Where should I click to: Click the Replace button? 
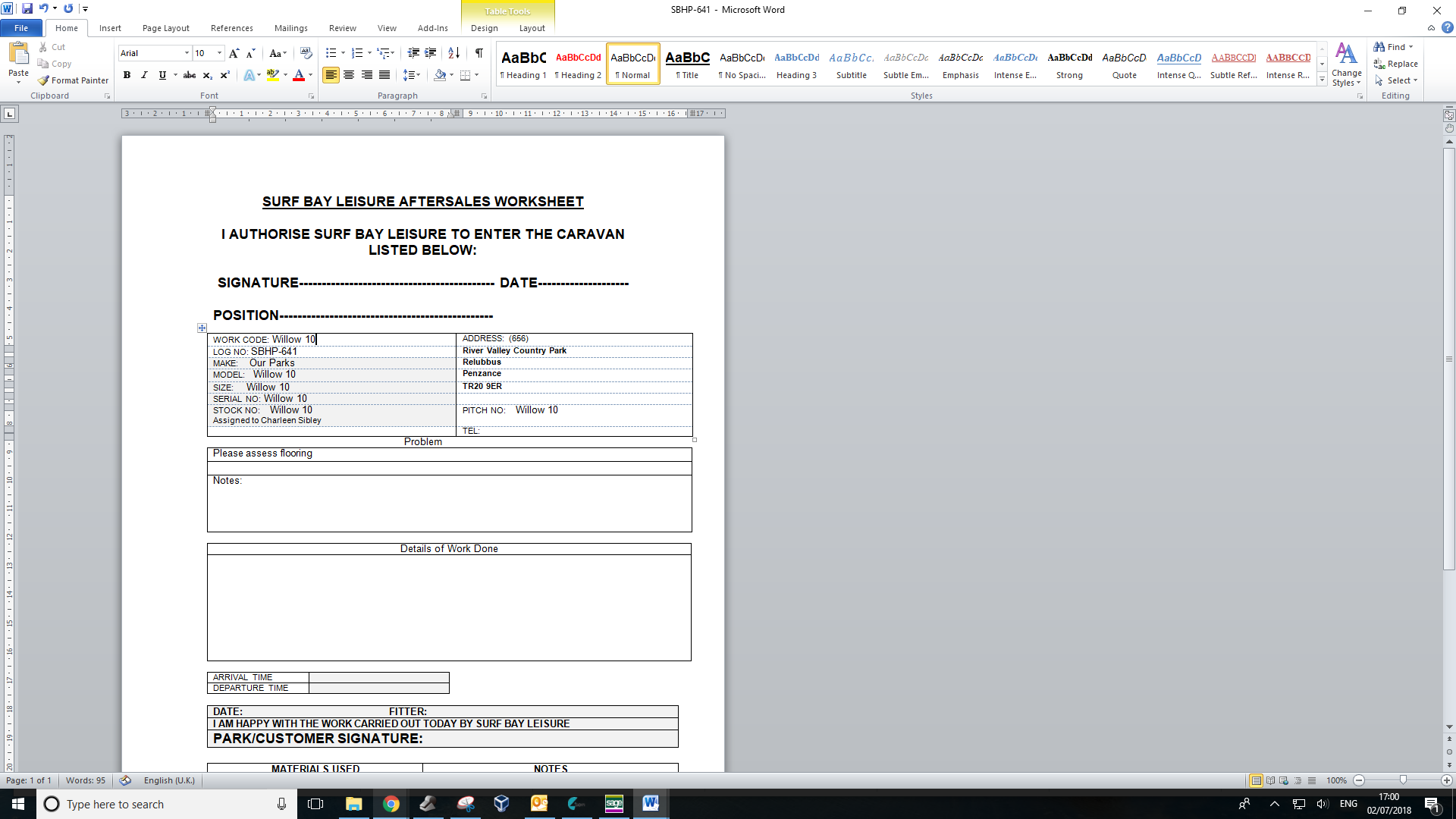(x=1401, y=64)
